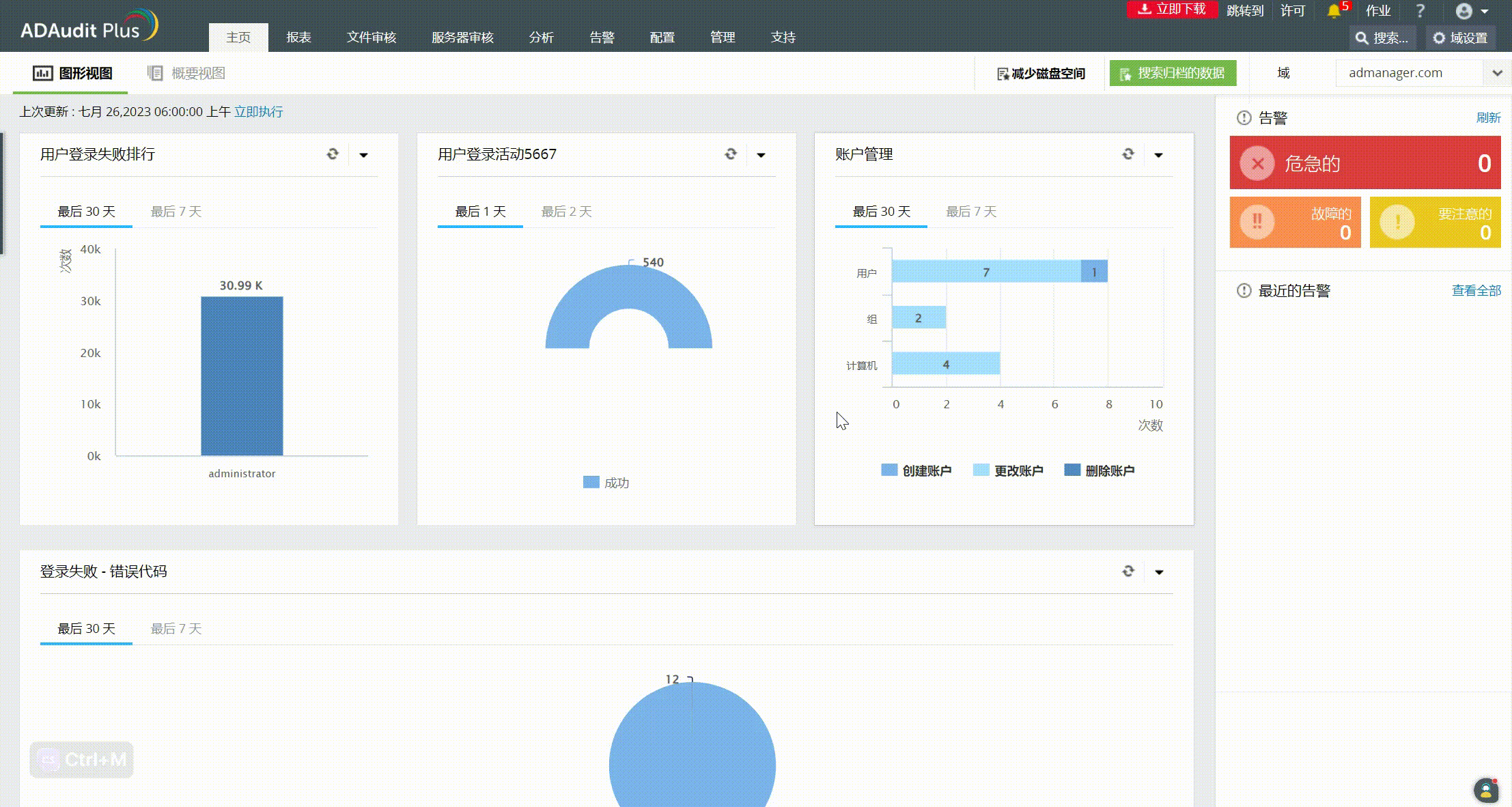Open the 要注意的 alerts tile
The height and width of the screenshot is (807, 1512).
1435,222
